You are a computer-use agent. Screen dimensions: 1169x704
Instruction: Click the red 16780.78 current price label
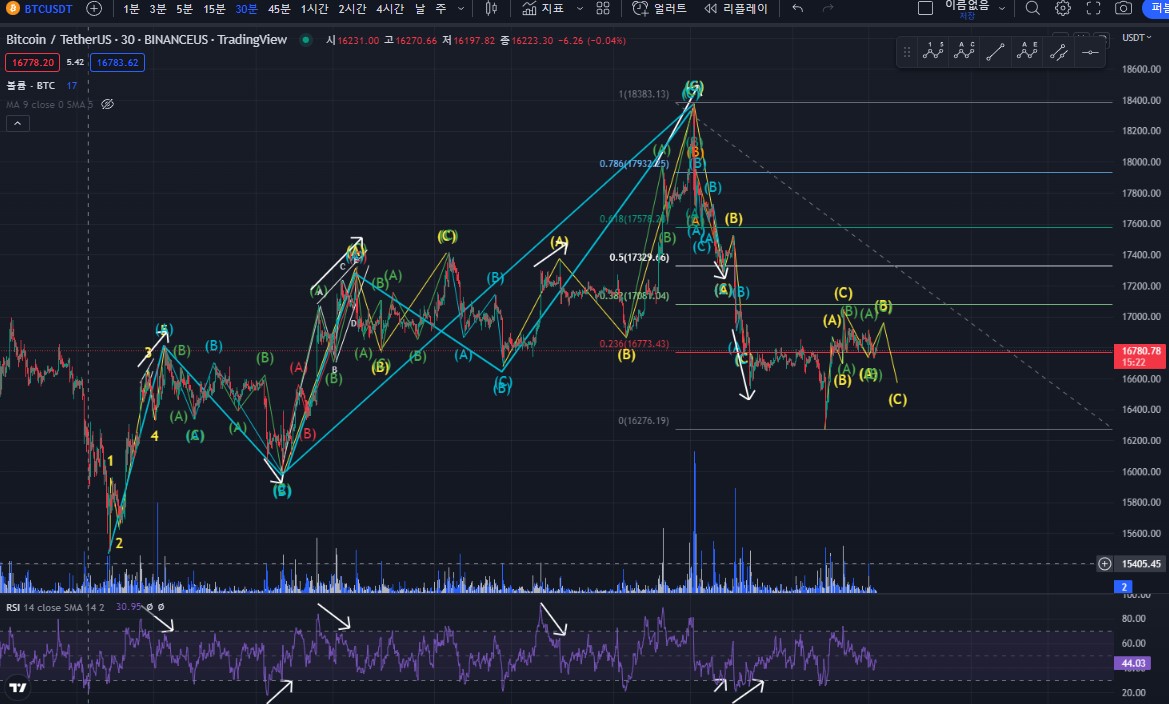click(1140, 356)
